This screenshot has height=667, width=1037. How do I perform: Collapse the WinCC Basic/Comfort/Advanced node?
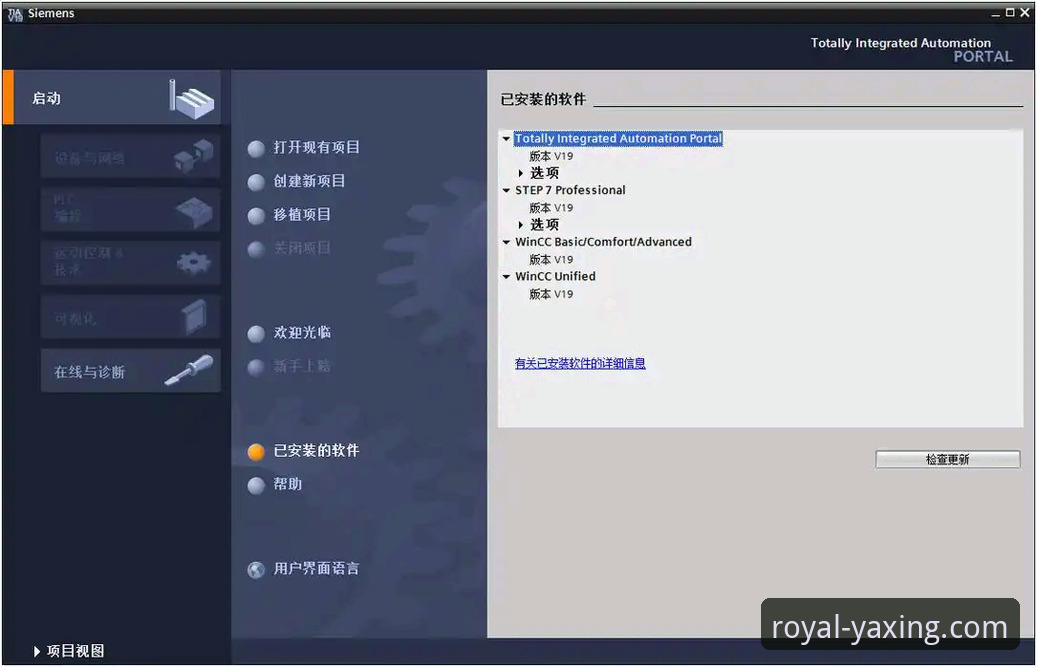pyautogui.click(x=507, y=242)
